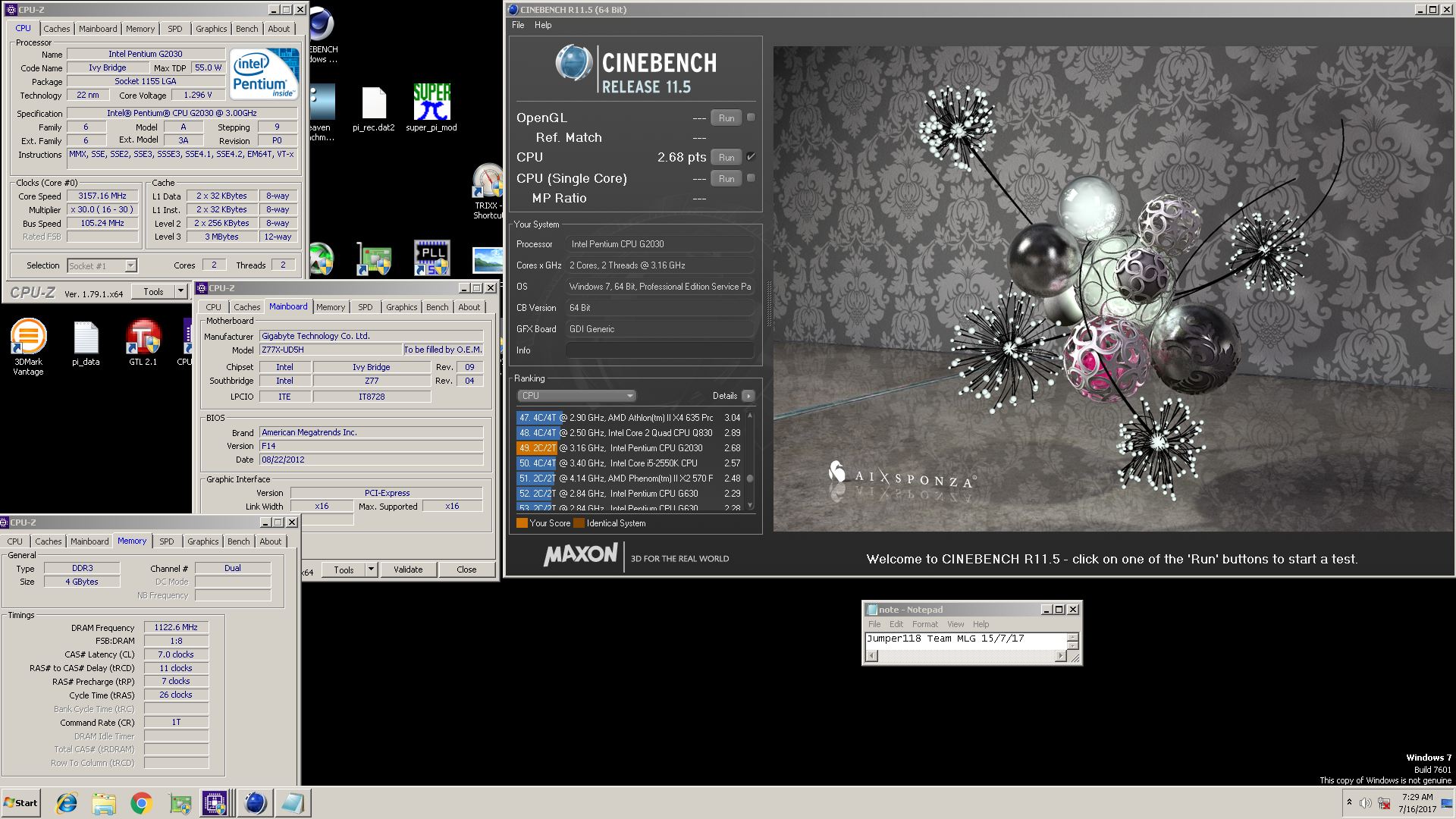Open Windows Explorer folder in taskbar

click(104, 803)
